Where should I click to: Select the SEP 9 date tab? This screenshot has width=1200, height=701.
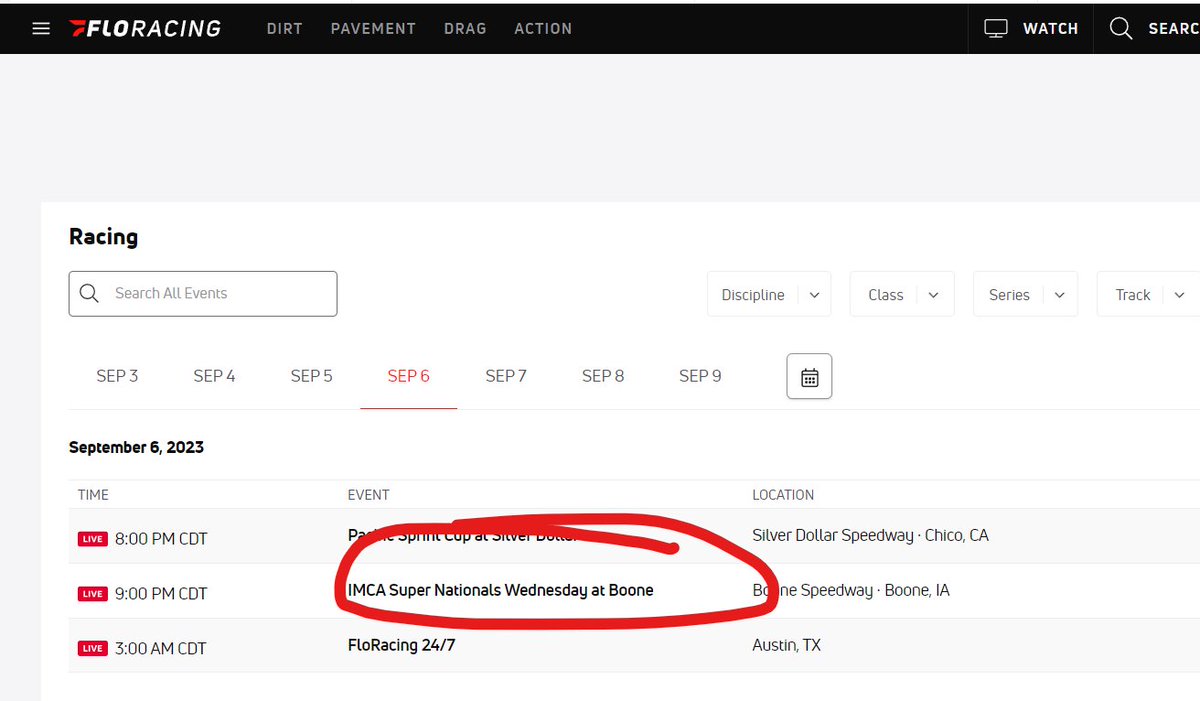pos(700,376)
